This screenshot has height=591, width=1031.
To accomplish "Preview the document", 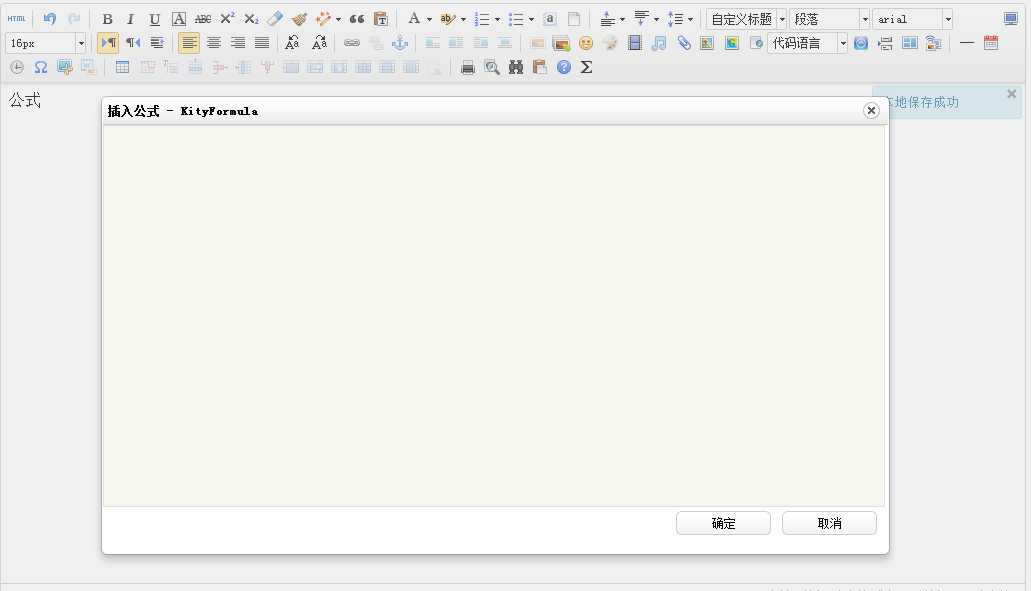I will [492, 67].
